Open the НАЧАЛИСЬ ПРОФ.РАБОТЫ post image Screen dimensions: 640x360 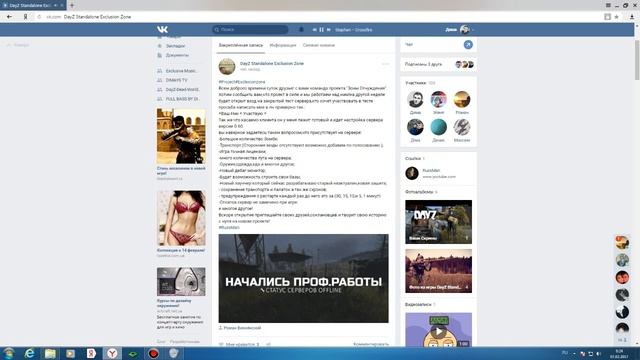304,278
